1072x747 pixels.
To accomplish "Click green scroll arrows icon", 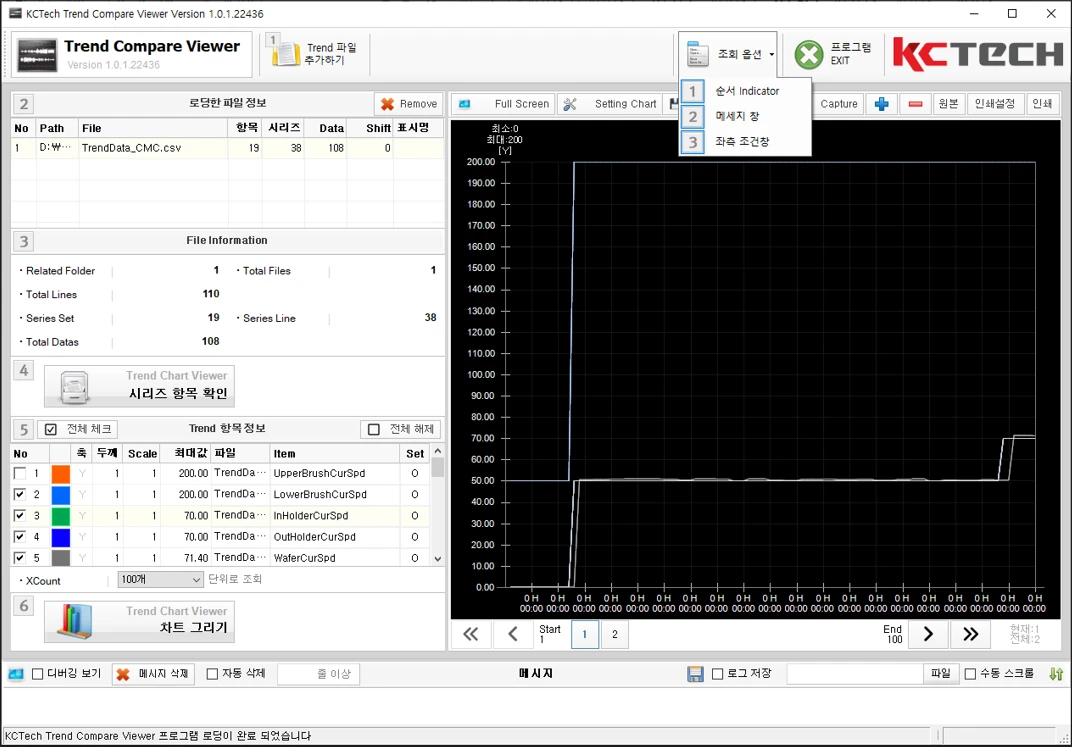I will click(x=1056, y=674).
